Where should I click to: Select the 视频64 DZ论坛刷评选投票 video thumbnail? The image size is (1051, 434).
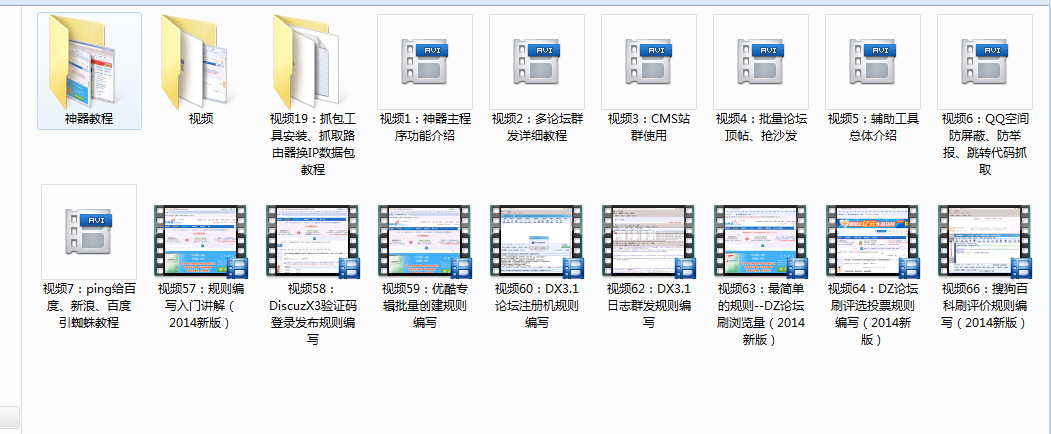pos(872,240)
